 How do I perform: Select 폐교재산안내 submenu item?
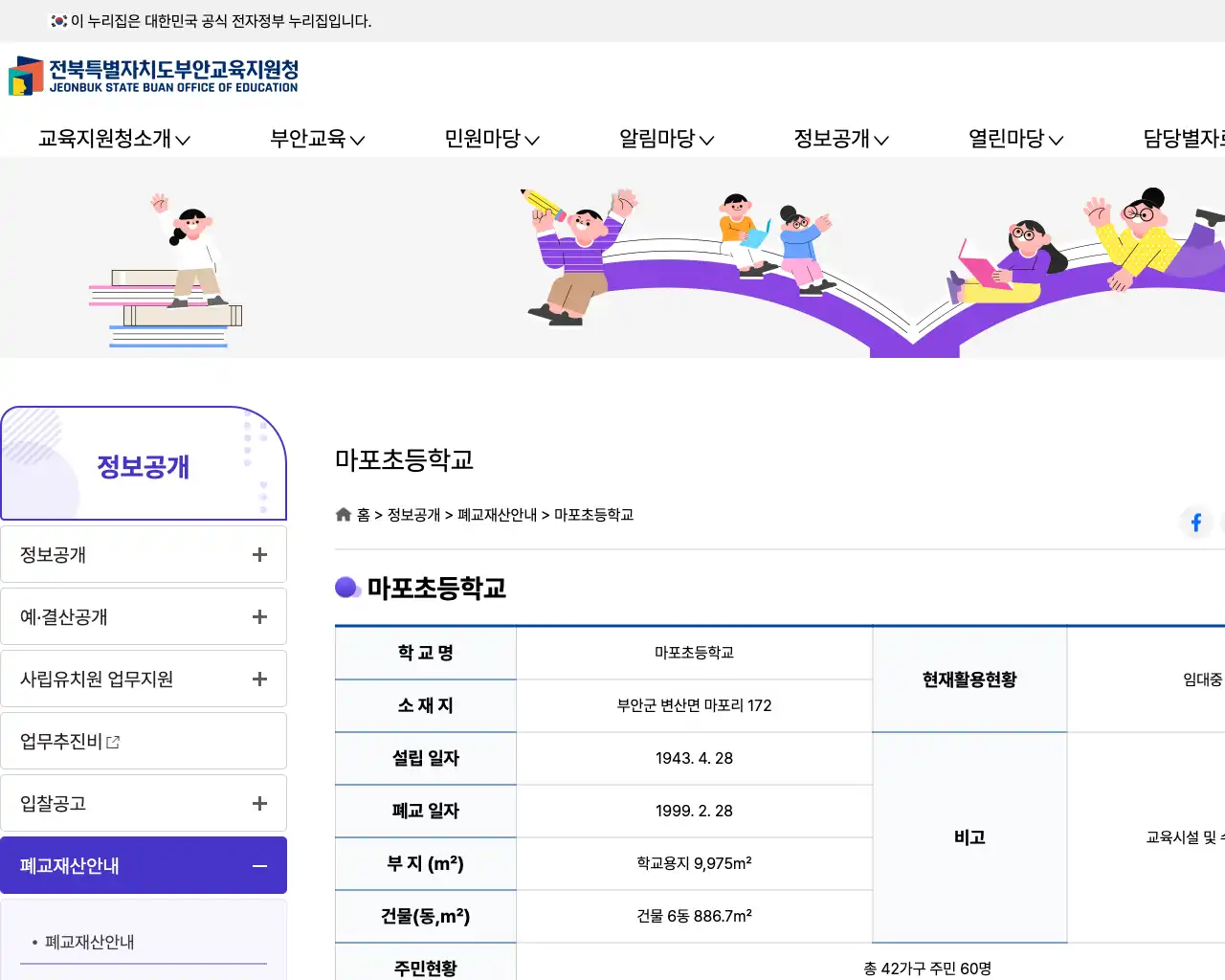point(89,942)
